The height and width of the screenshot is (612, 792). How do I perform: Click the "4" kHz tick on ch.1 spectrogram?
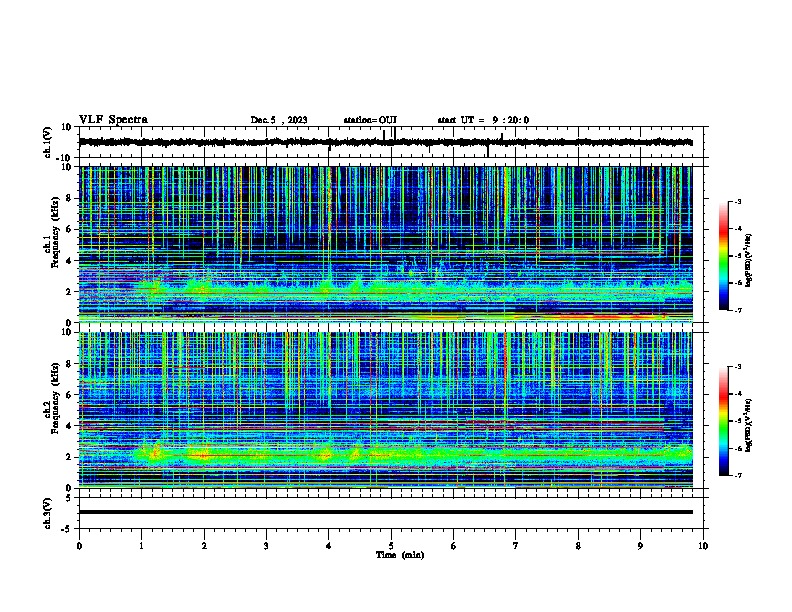point(69,261)
